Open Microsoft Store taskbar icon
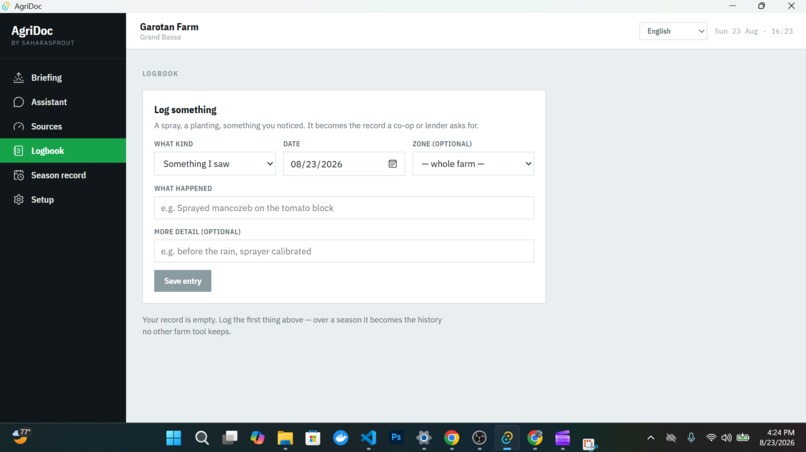806x452 pixels. pyautogui.click(x=313, y=438)
